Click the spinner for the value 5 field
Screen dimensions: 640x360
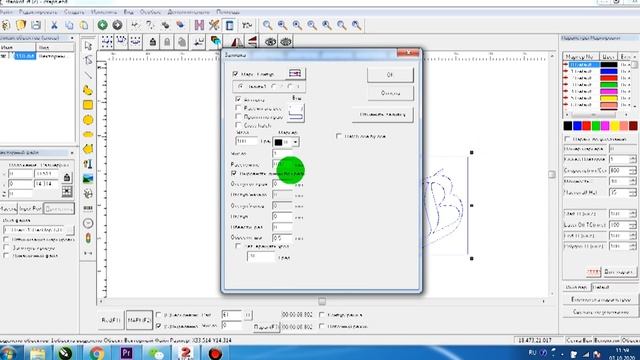pyautogui.click(x=632, y=159)
